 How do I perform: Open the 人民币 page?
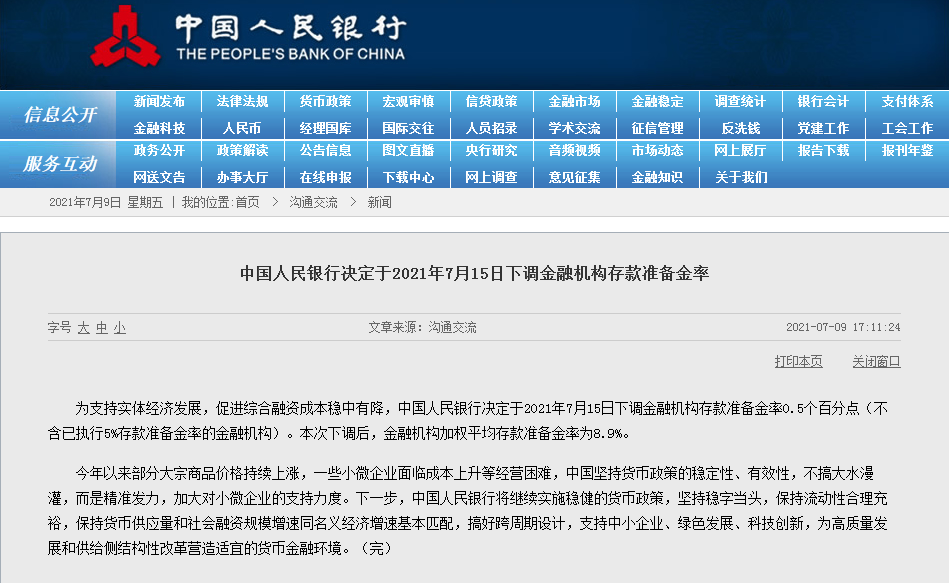242,128
